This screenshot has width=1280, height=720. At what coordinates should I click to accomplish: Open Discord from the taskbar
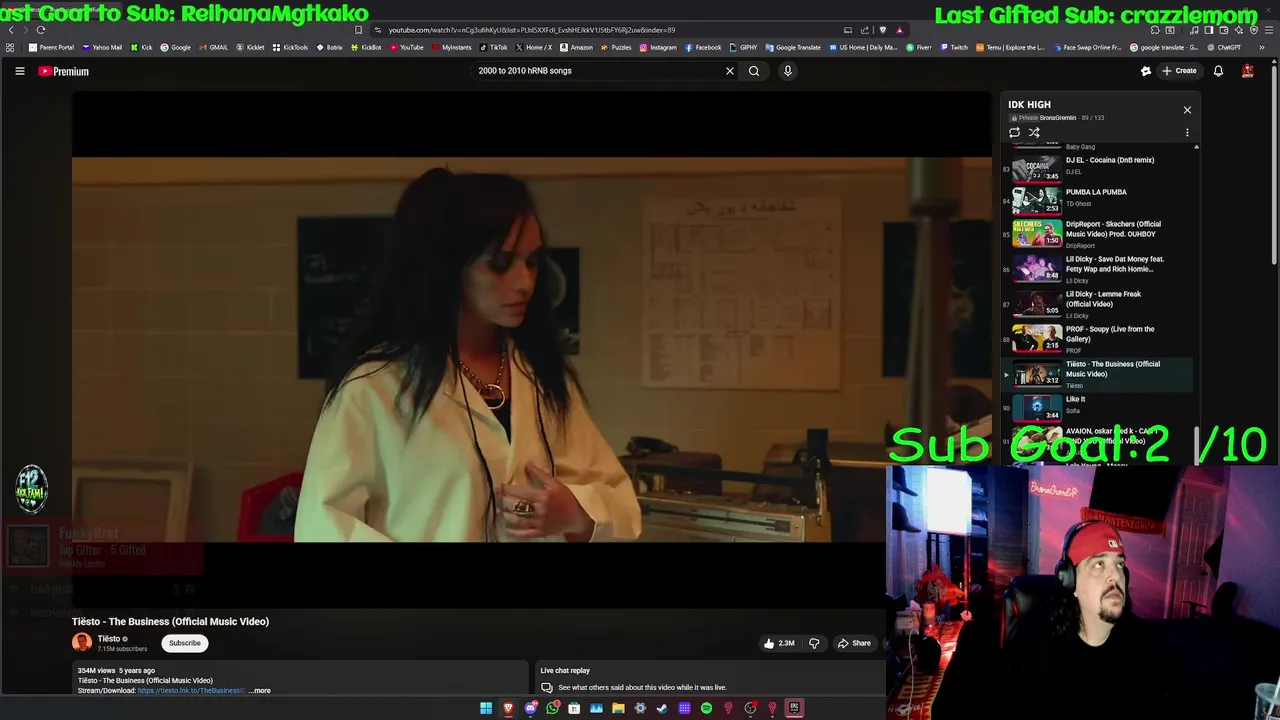point(531,708)
